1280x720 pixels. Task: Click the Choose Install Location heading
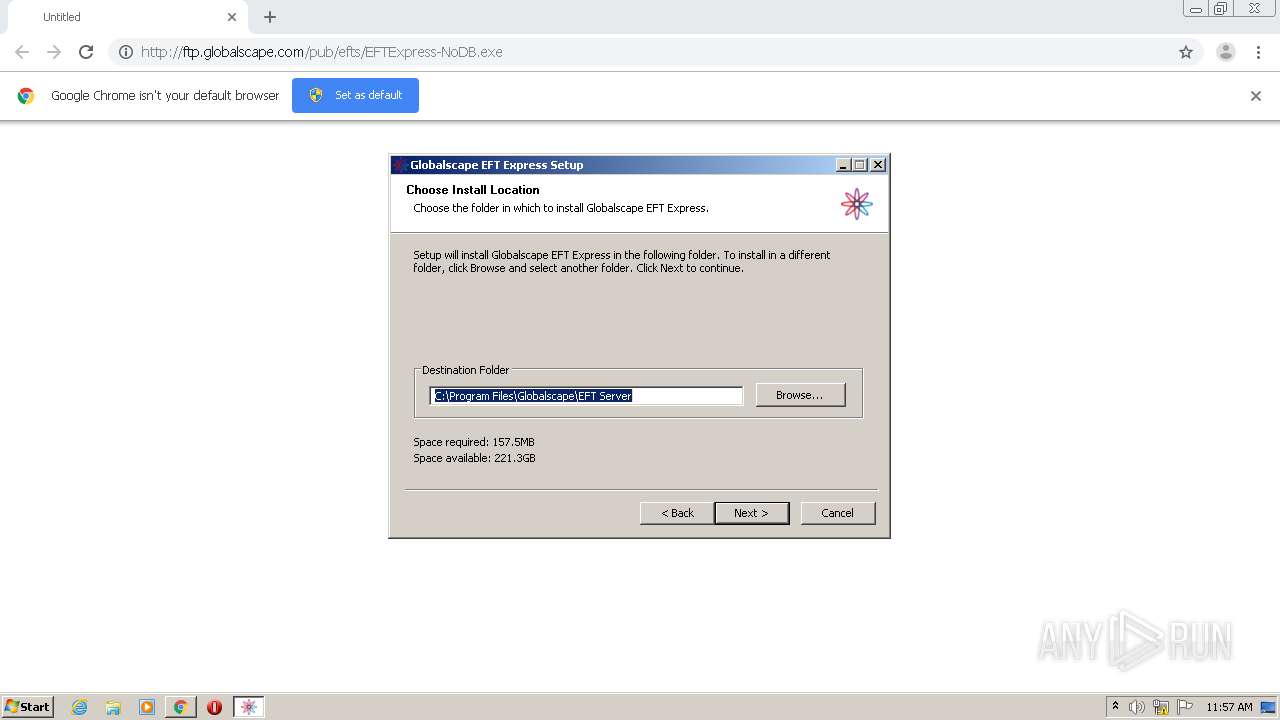coord(473,190)
